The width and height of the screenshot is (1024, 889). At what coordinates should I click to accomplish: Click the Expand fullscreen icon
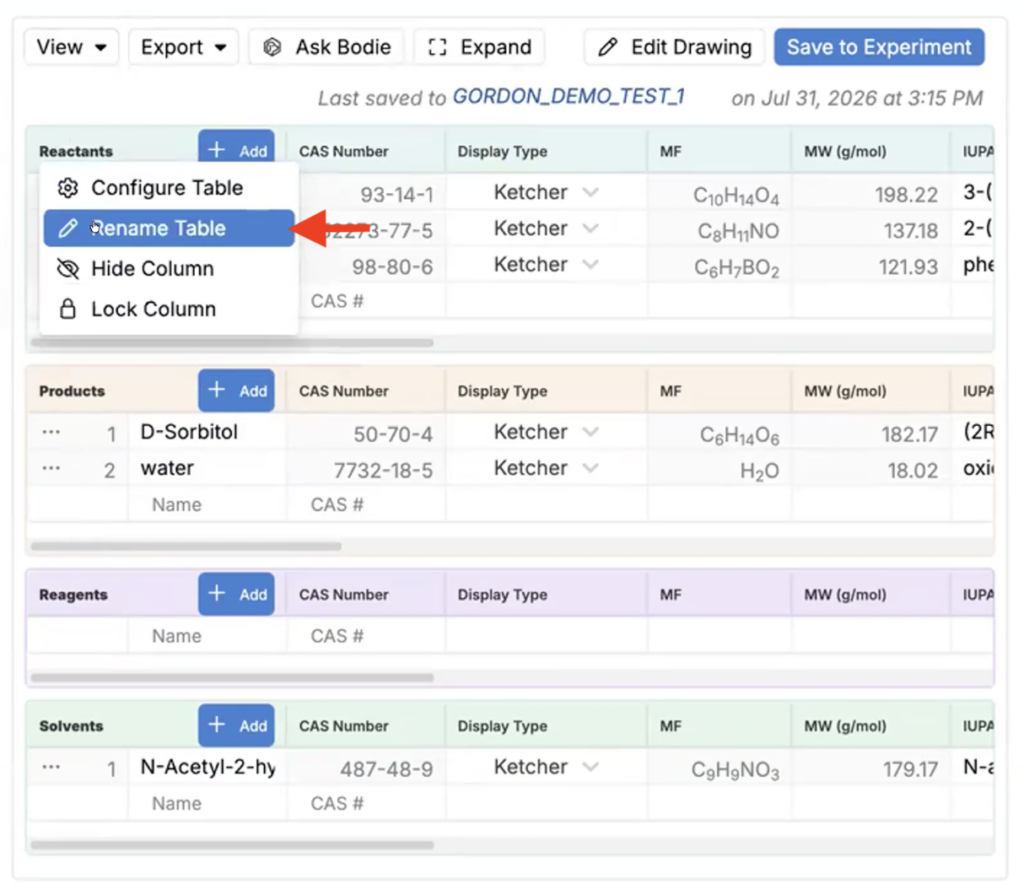coord(437,47)
